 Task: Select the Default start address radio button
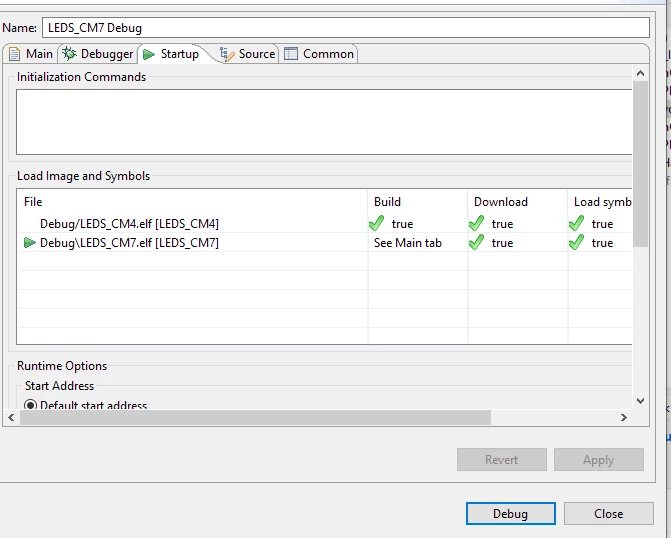pyautogui.click(x=30, y=405)
